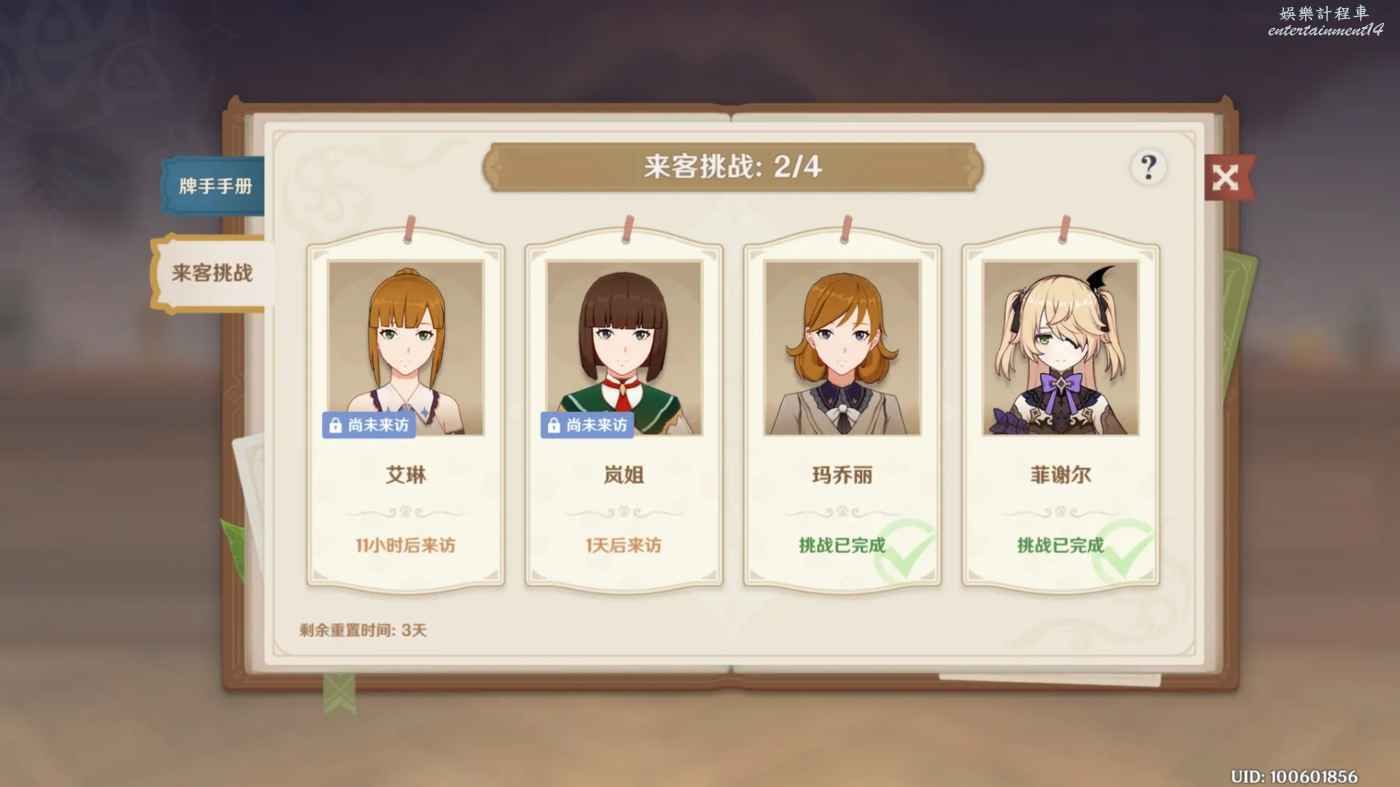Click green checkmark on 菲谢尔's card
Image resolution: width=1400 pixels, height=787 pixels.
click(1123, 551)
